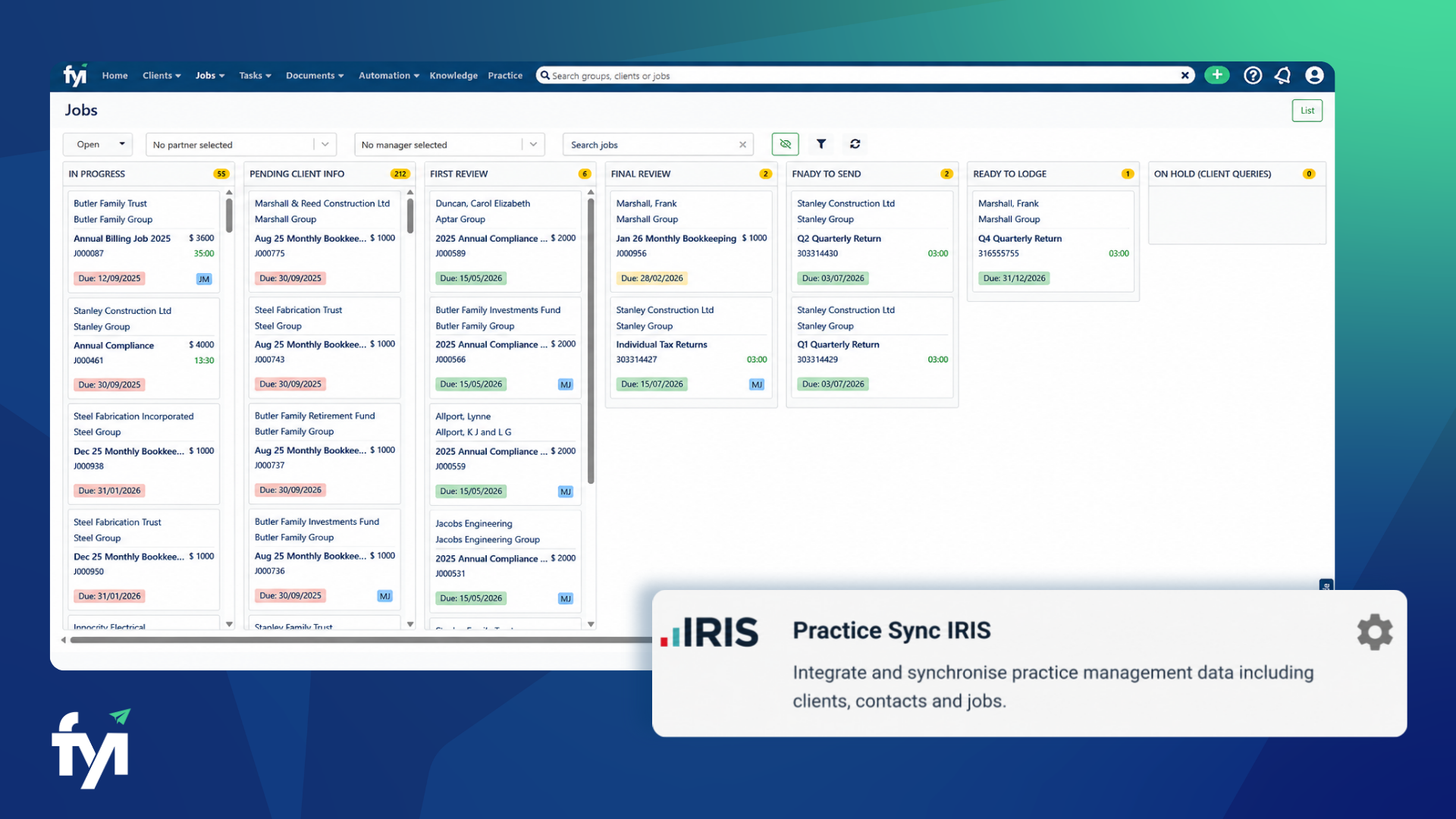Click Steel Fabrication Incorporated client name

[x=133, y=416]
